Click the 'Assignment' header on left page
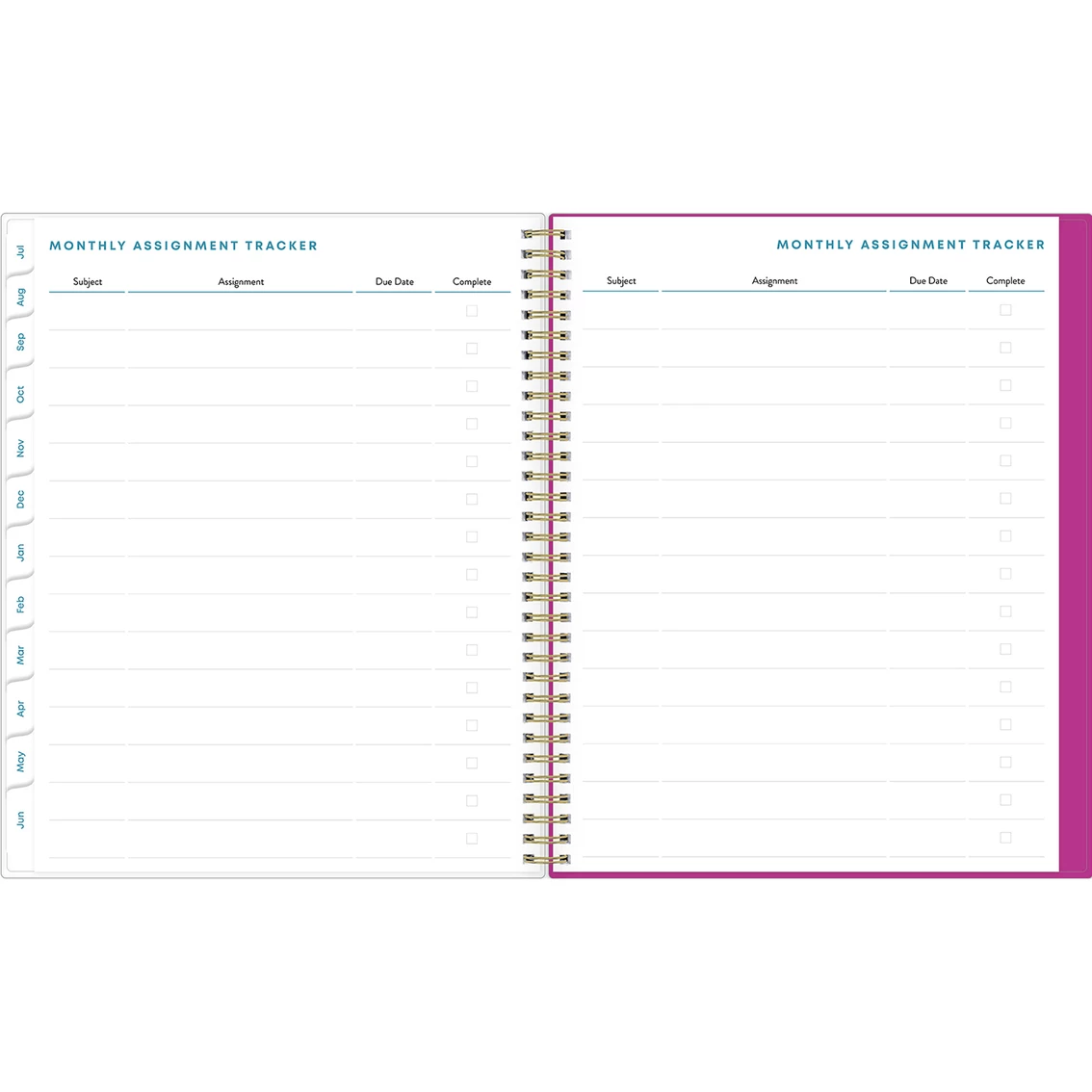1092x1092 pixels. pyautogui.click(x=241, y=281)
